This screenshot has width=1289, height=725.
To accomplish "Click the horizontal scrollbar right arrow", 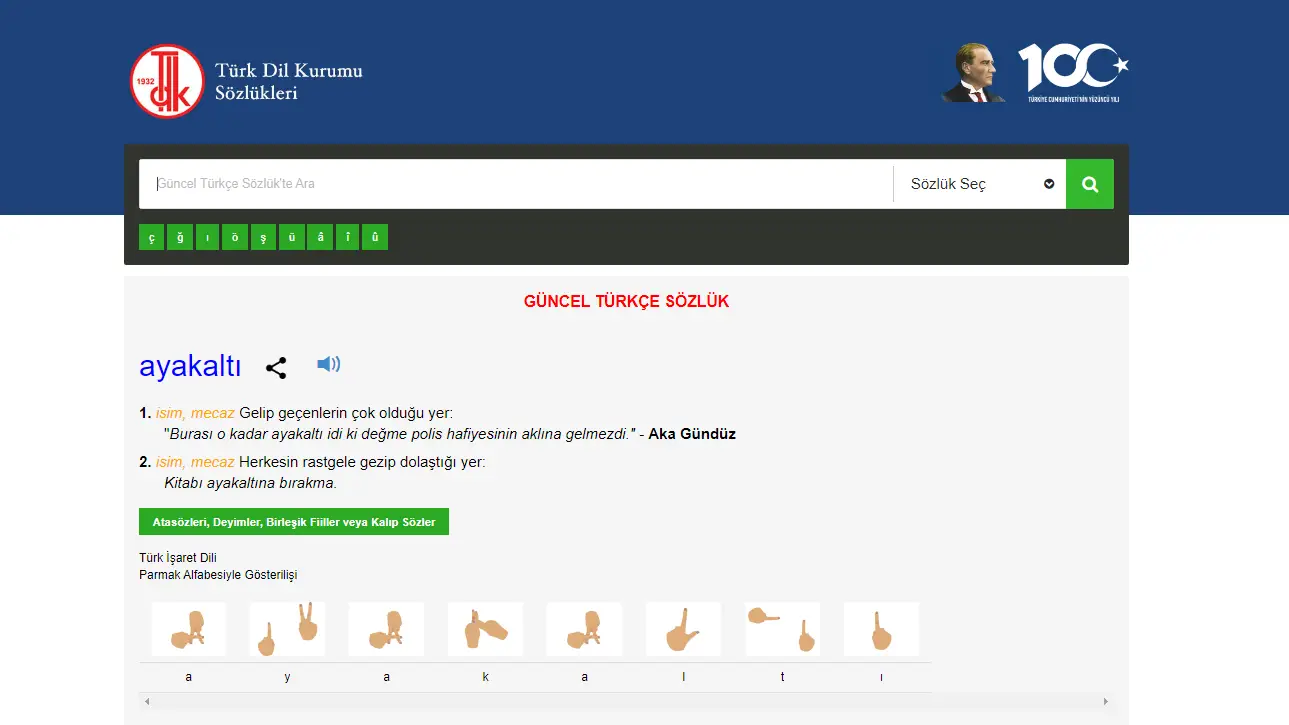I will coord(1105,702).
